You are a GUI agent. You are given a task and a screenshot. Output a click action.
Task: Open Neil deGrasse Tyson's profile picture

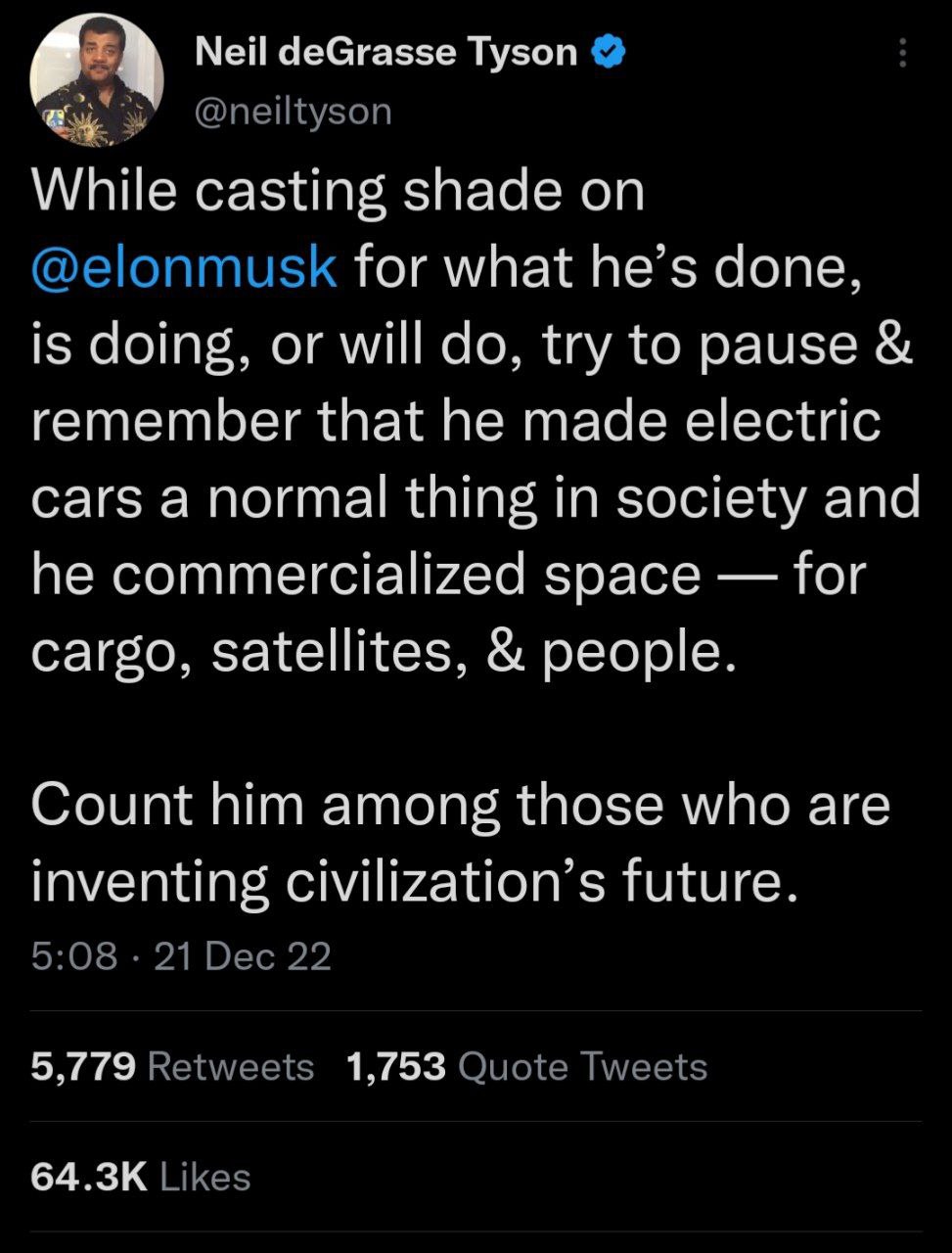(96, 80)
